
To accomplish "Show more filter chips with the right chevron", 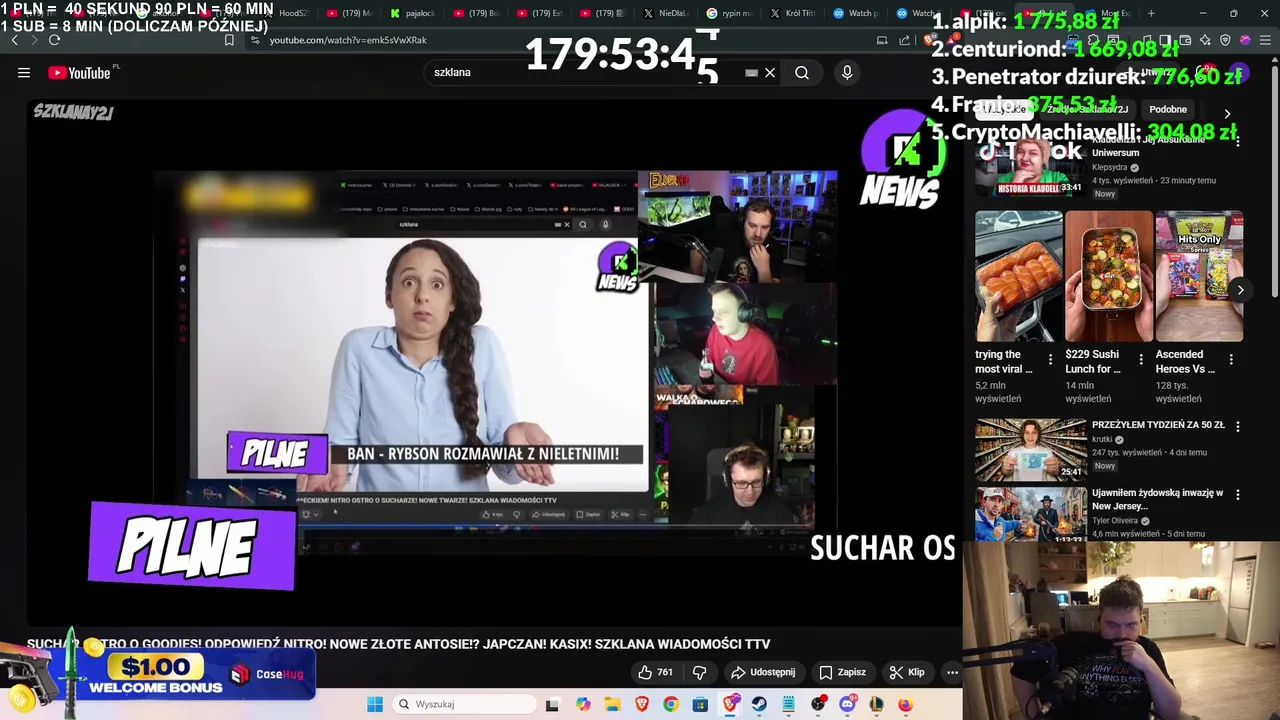I will (x=1227, y=113).
